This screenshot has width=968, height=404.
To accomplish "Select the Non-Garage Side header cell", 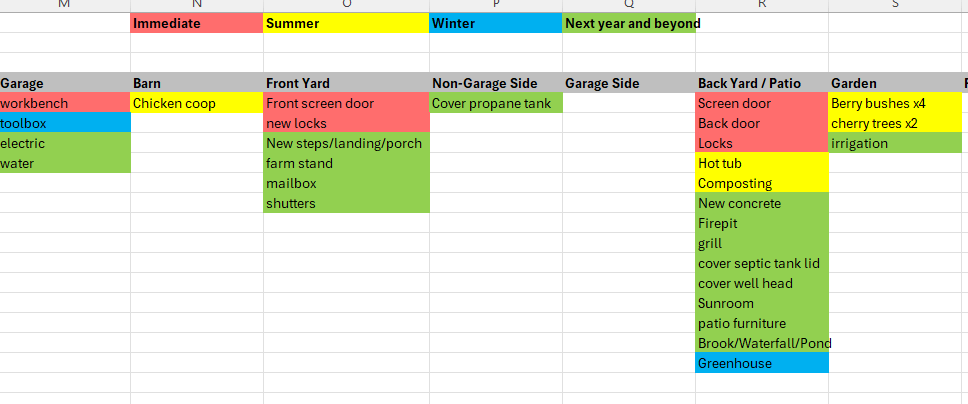I will tap(495, 83).
